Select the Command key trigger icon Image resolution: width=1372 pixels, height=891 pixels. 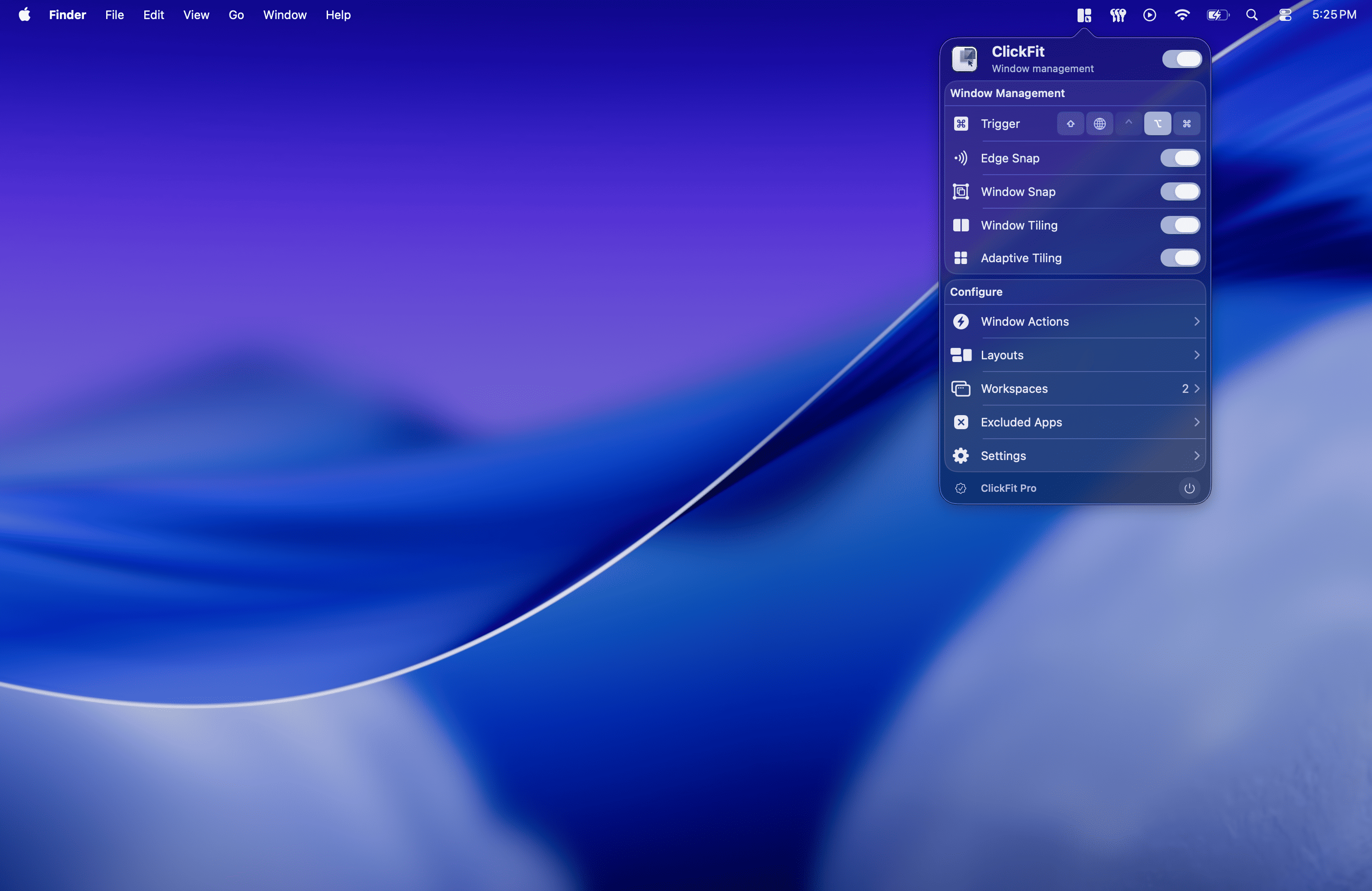(x=1186, y=123)
